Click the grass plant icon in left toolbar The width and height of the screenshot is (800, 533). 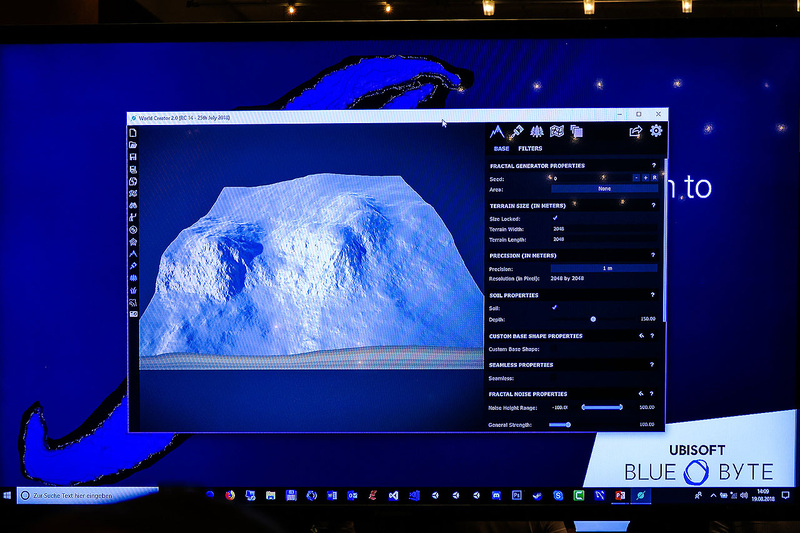133,290
